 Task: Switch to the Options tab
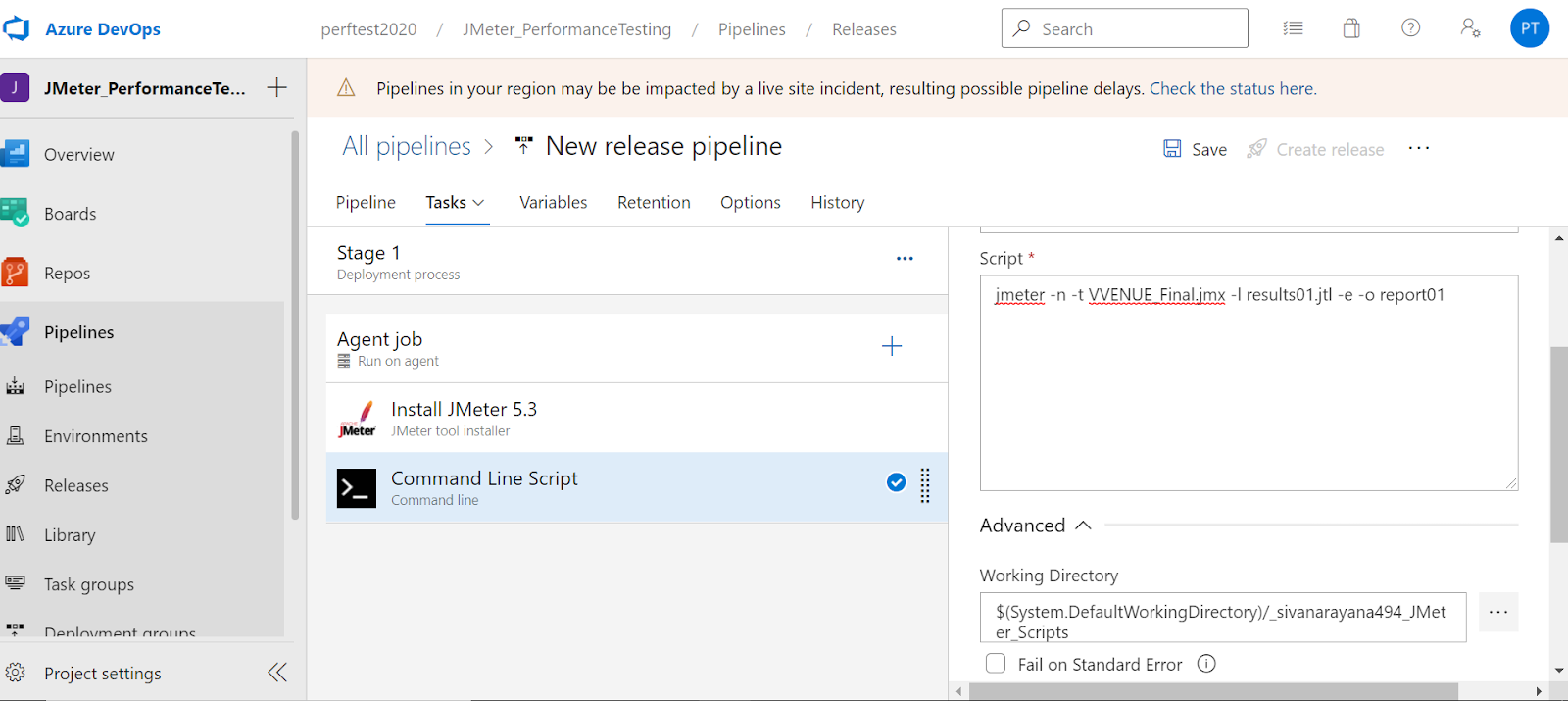[751, 202]
